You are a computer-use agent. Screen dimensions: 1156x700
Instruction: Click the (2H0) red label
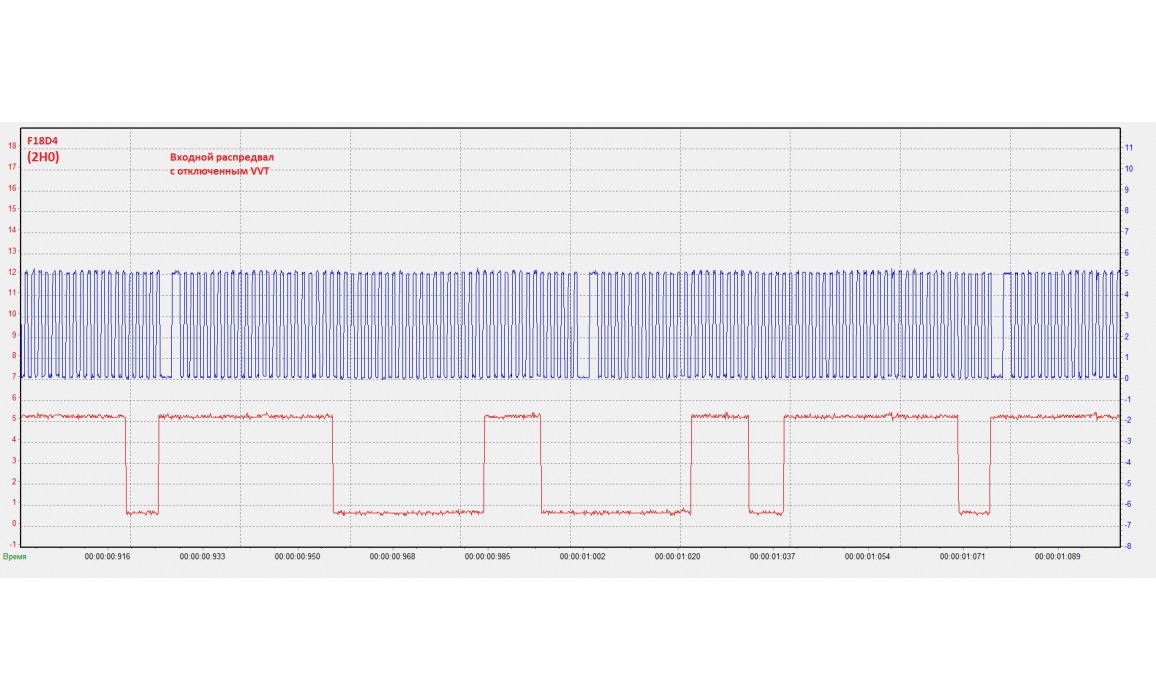point(43,157)
